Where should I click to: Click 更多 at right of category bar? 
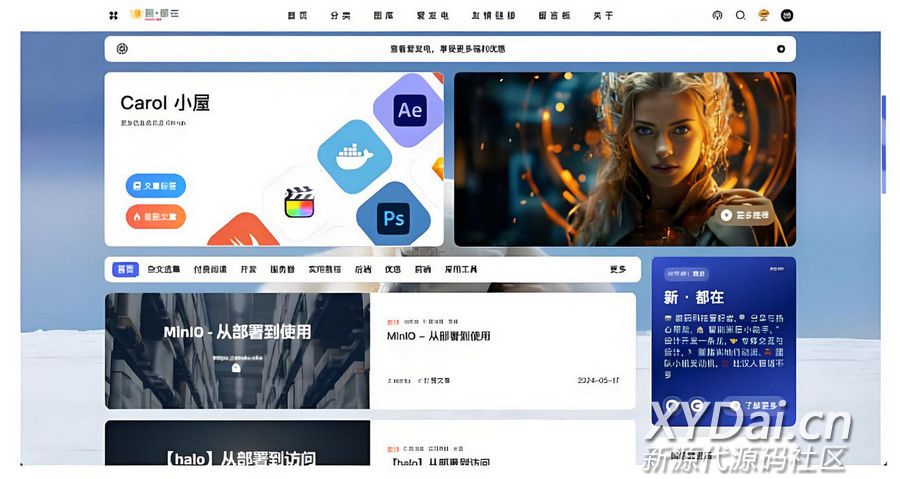tap(618, 270)
